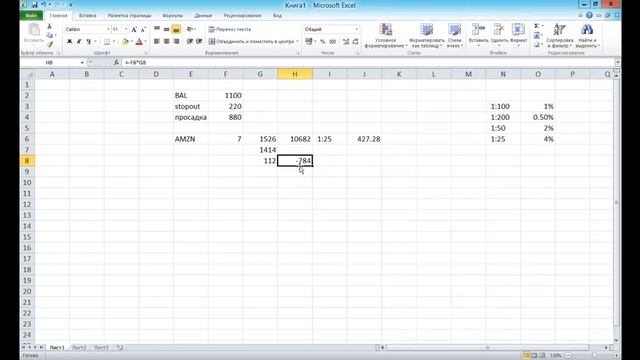640x360 pixels.
Task: Click the Paste (Вставить) clipboard button
Action: 34,33
